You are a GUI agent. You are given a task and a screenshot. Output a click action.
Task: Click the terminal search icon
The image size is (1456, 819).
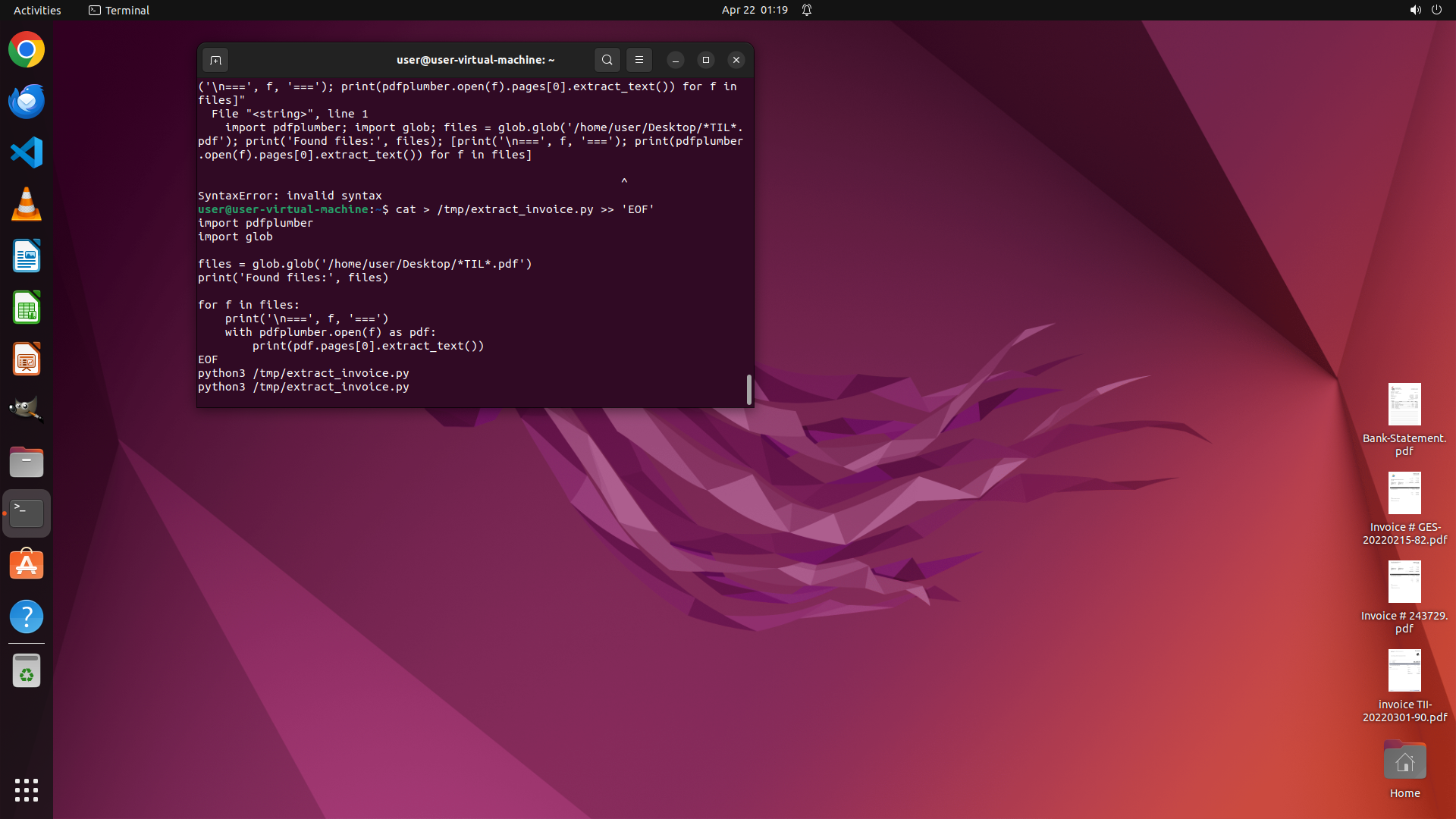(x=607, y=60)
